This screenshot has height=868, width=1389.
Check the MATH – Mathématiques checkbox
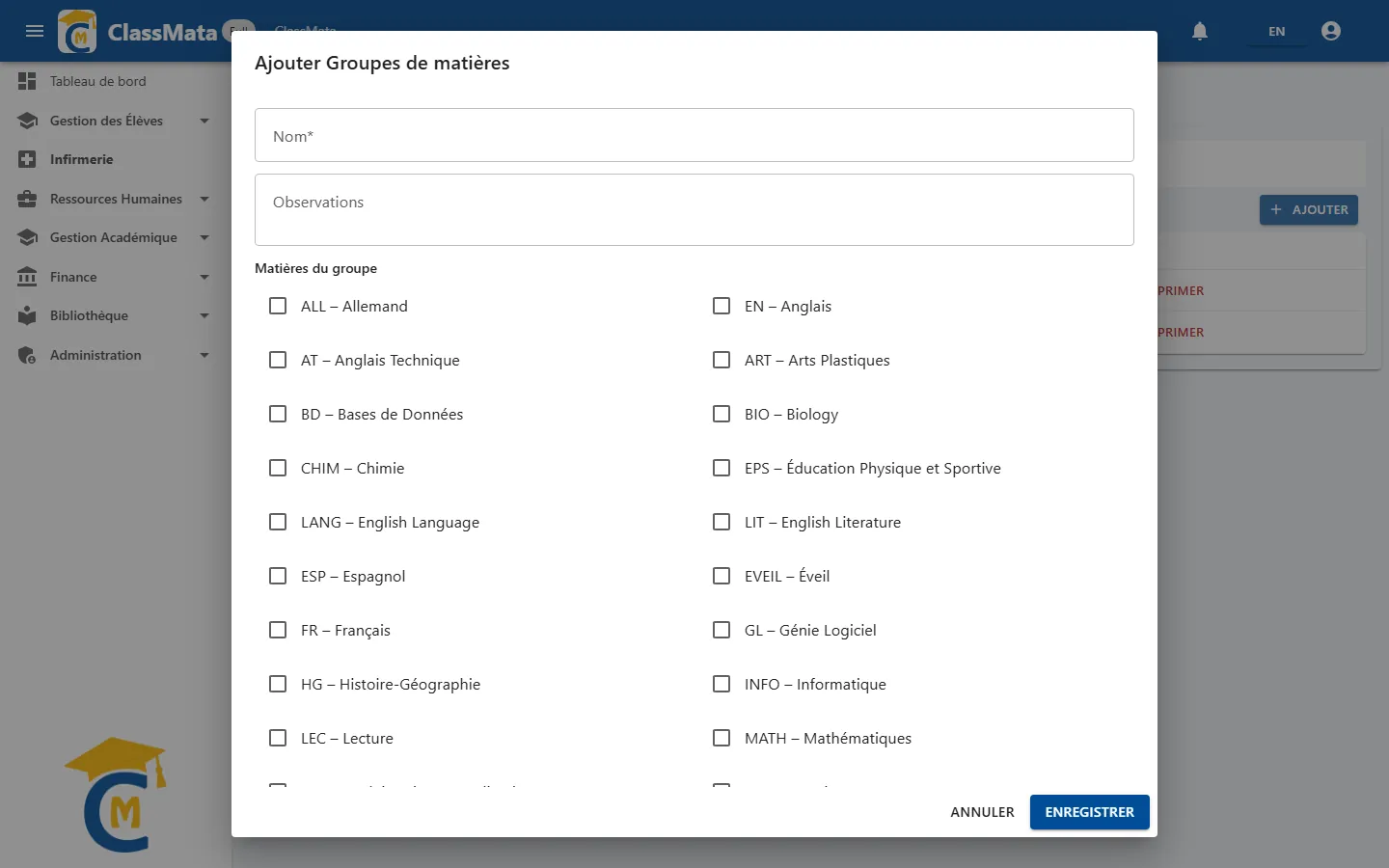[722, 738]
